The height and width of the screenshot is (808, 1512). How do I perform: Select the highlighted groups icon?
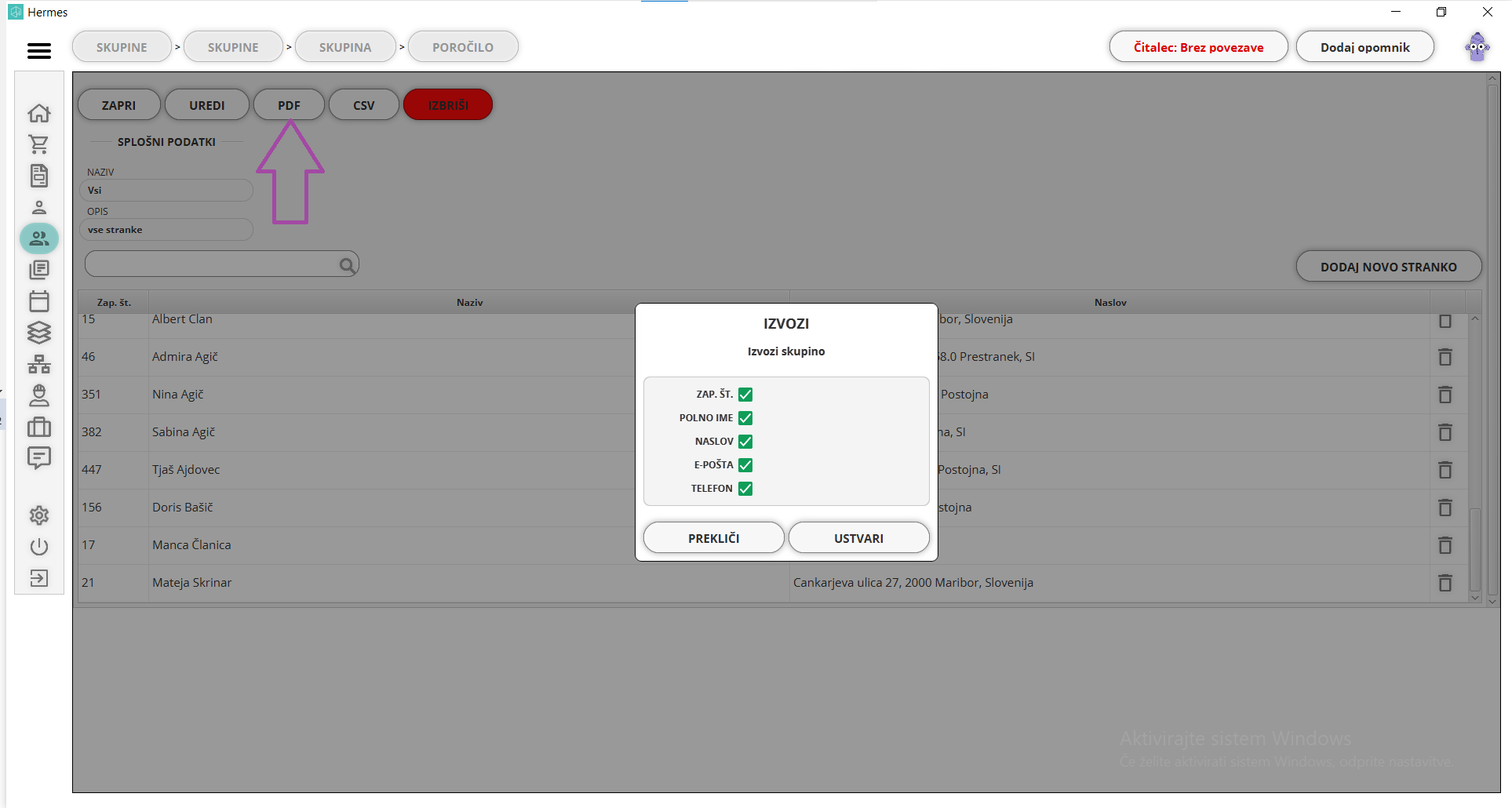click(39, 238)
